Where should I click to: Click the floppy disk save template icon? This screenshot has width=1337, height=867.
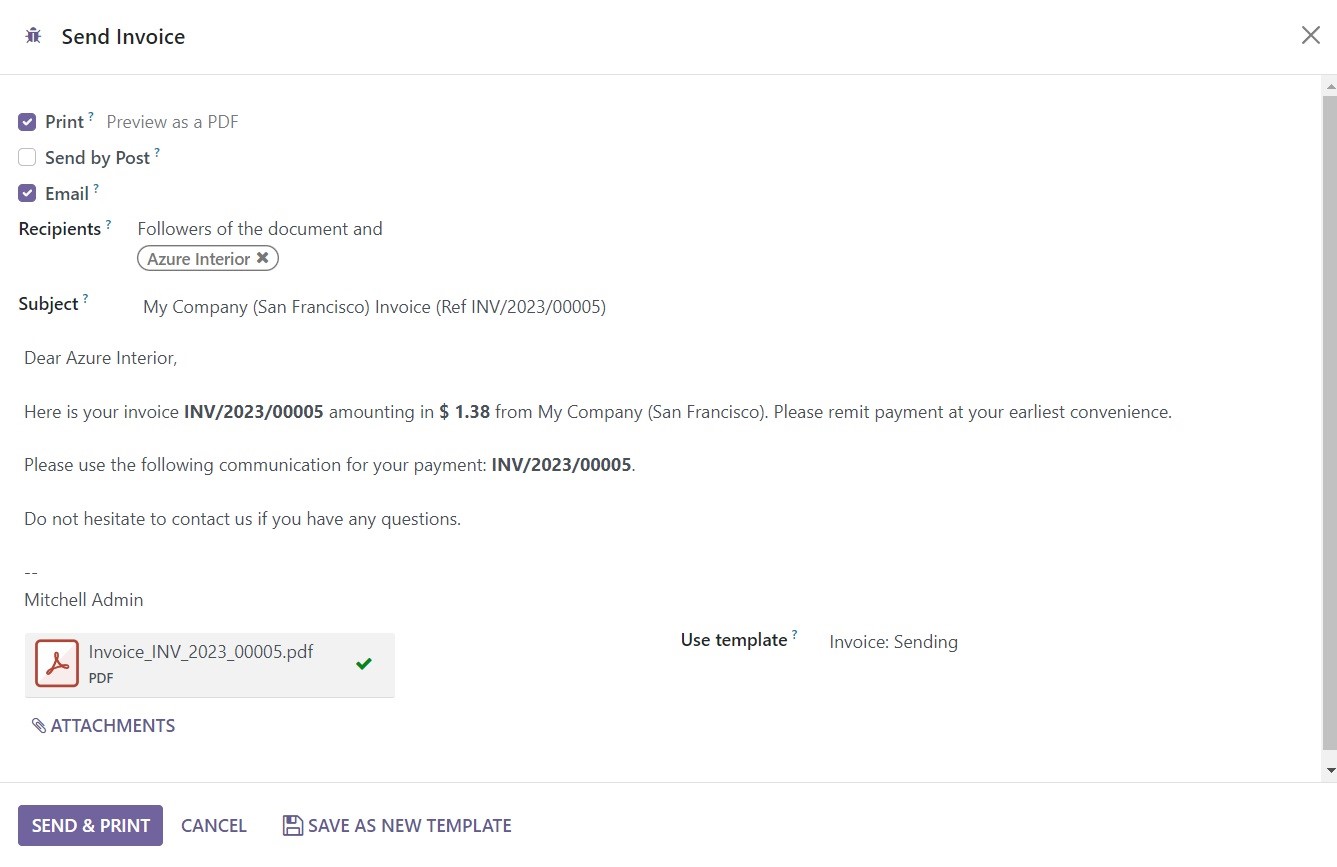(x=293, y=825)
